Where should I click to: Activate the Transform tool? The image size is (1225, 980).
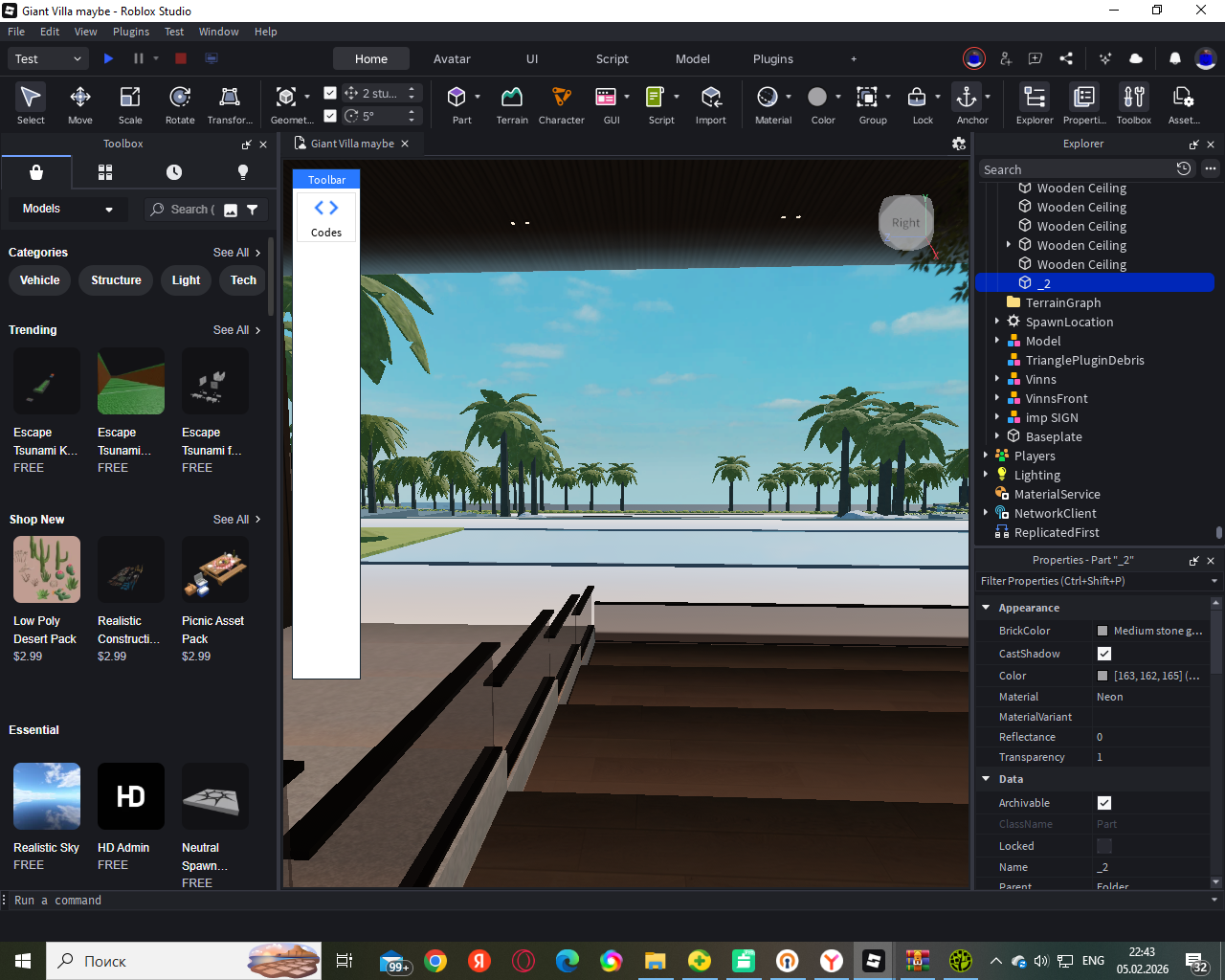(x=230, y=104)
